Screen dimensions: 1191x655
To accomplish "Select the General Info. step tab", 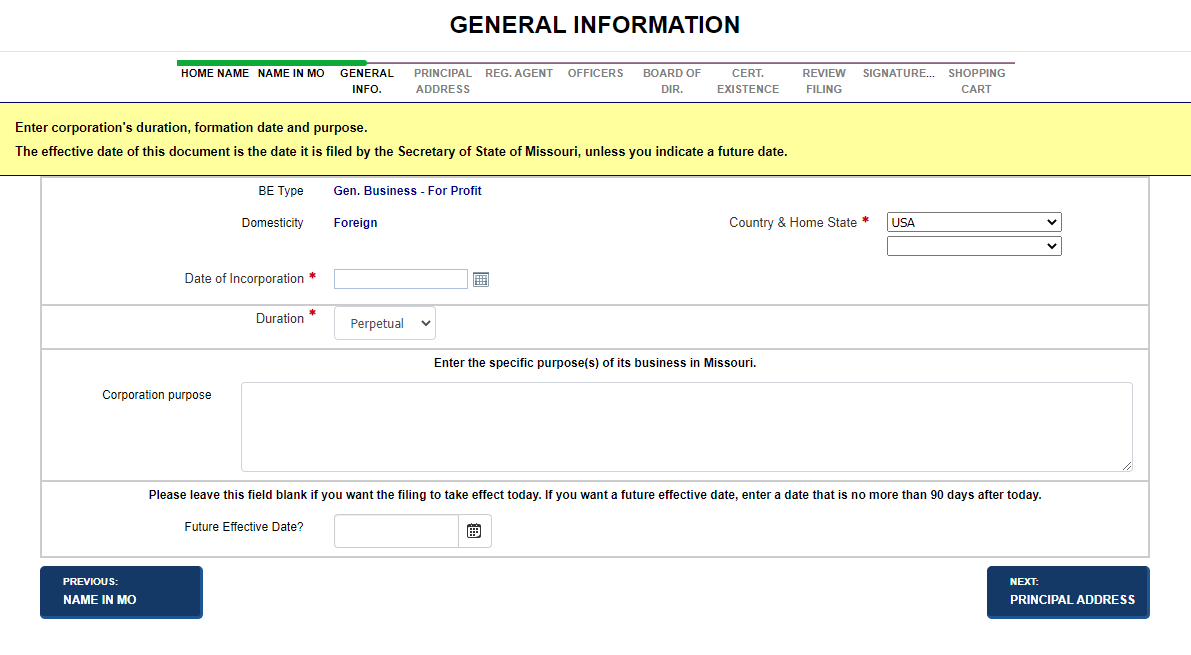I will coord(367,81).
